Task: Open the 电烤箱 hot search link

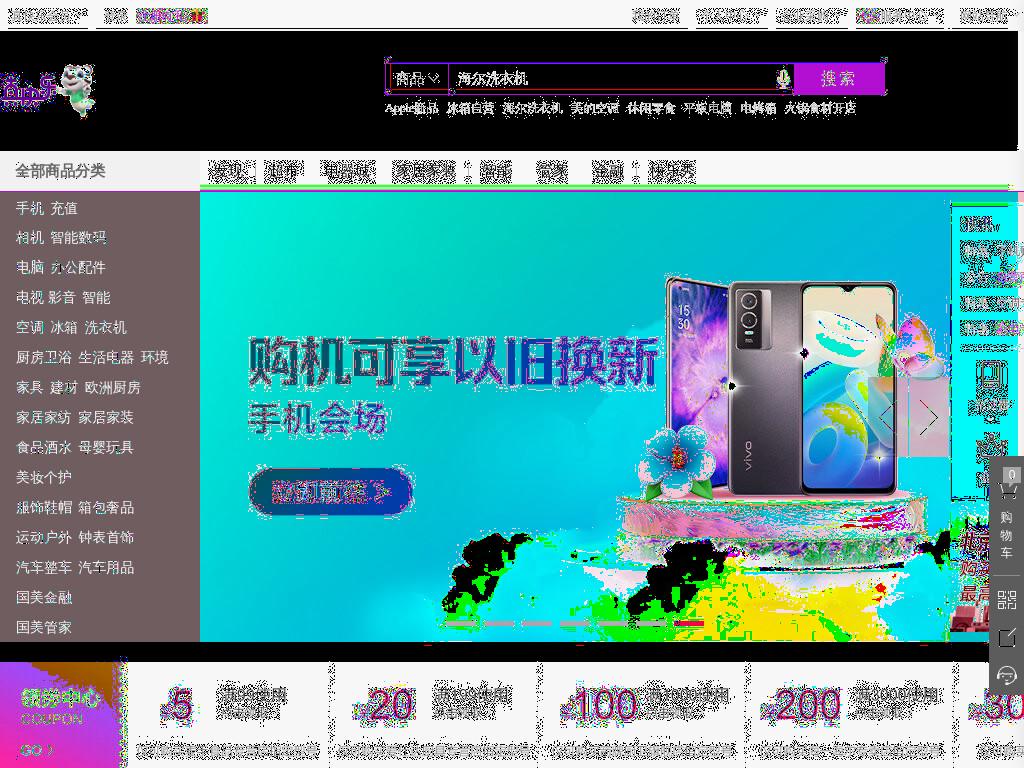Action: tap(758, 108)
